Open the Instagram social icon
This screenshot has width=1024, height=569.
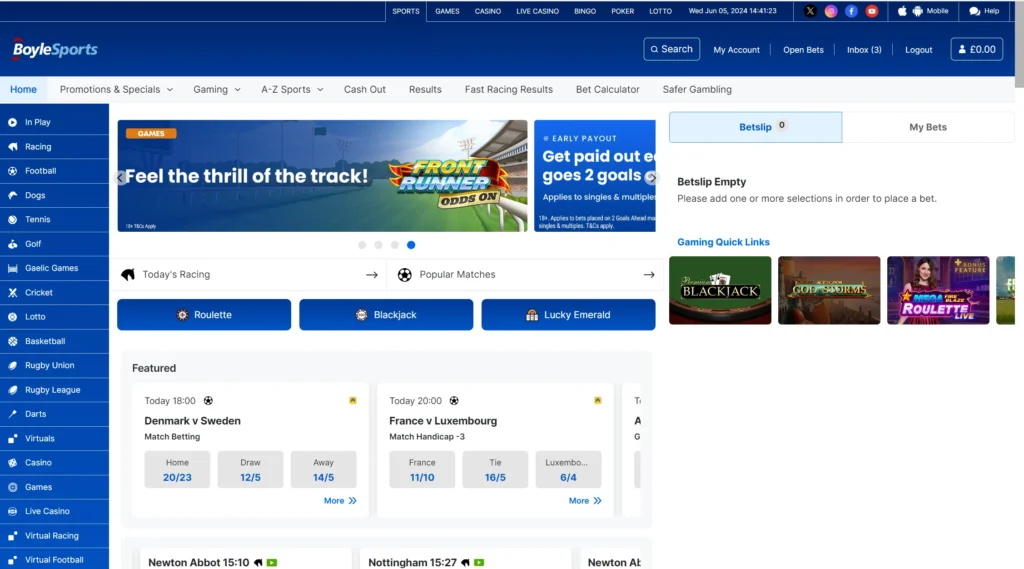pos(831,11)
